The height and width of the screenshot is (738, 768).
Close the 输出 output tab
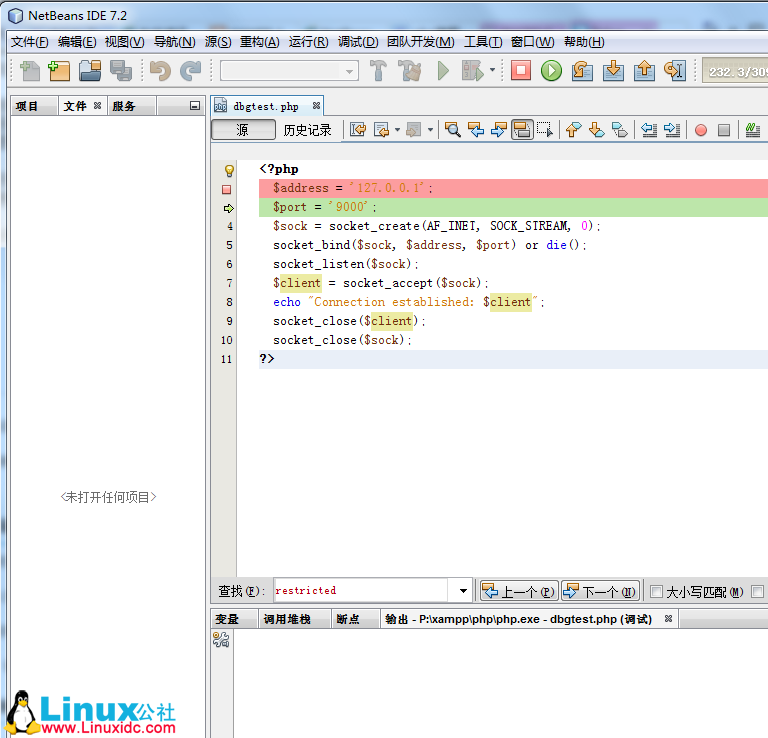coord(669,619)
